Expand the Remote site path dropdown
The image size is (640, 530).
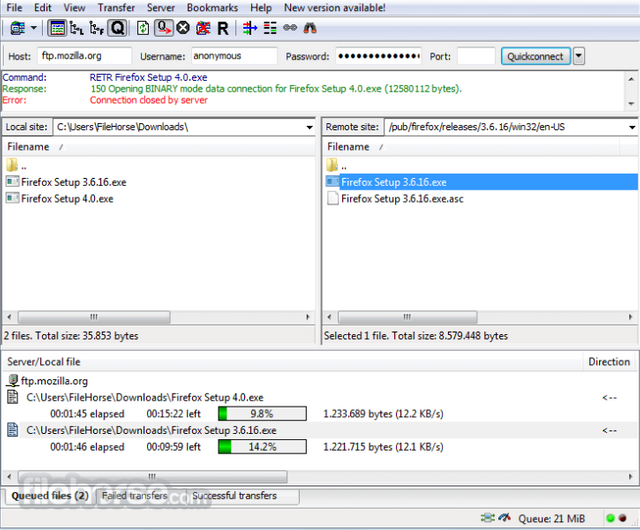pyautogui.click(x=632, y=127)
